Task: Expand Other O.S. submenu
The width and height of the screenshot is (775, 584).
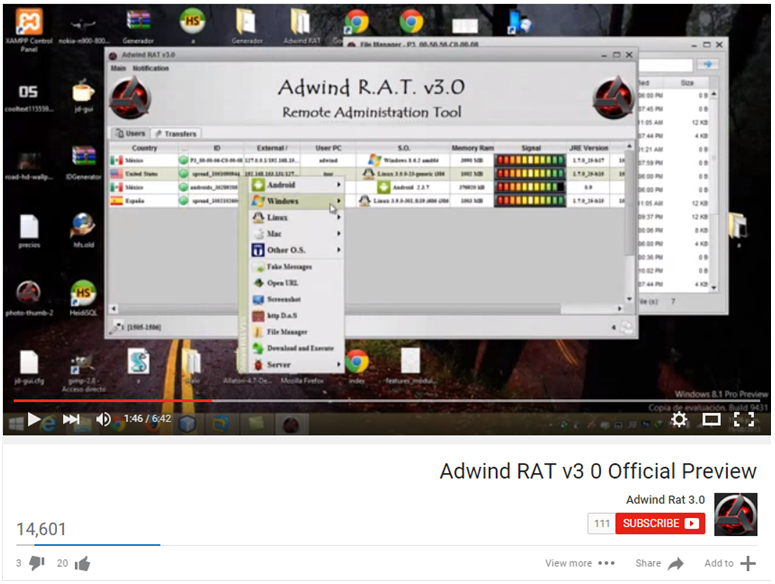Action: [x=296, y=250]
